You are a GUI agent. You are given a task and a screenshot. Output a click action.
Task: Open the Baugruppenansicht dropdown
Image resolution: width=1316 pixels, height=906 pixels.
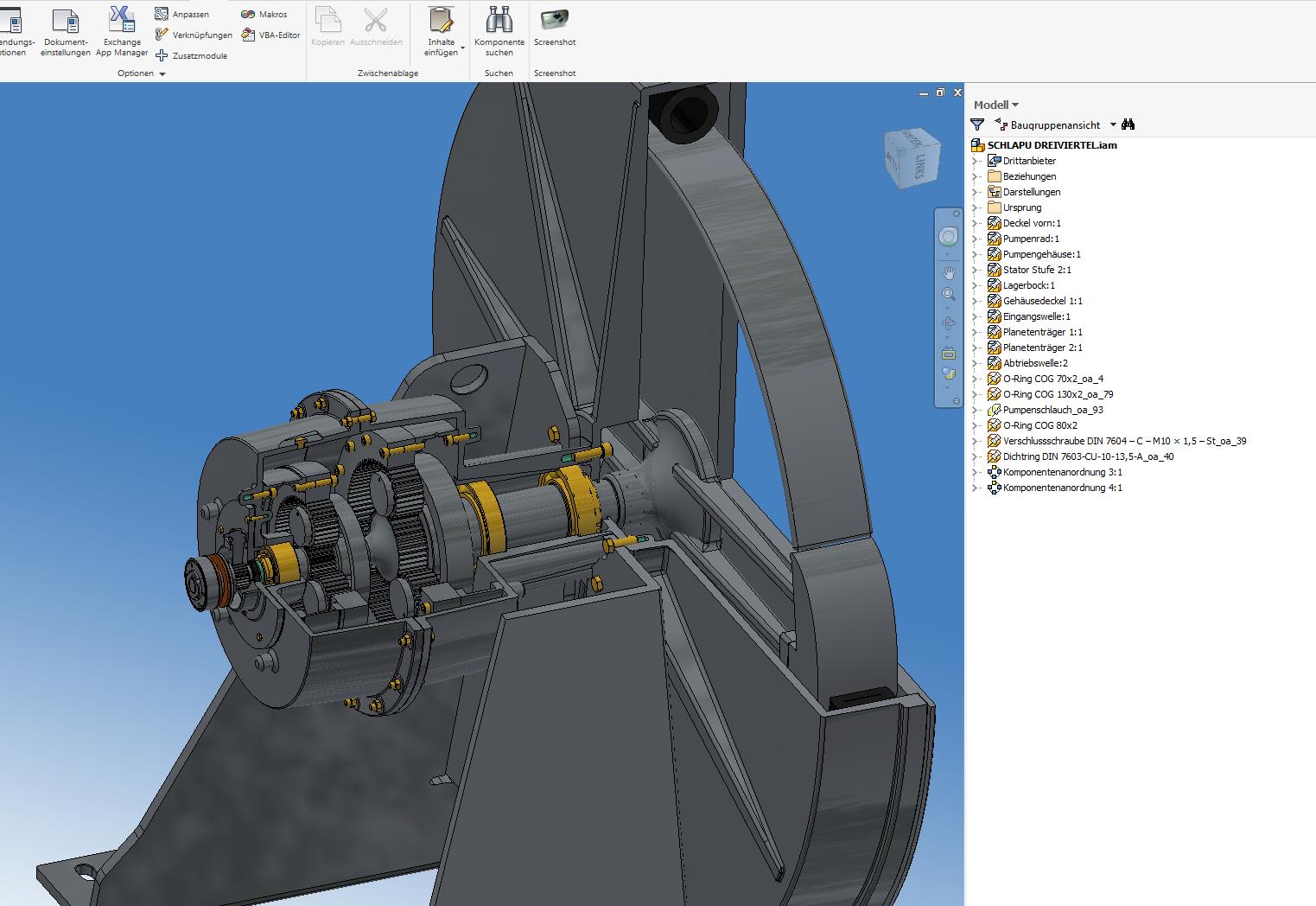coord(1114,124)
